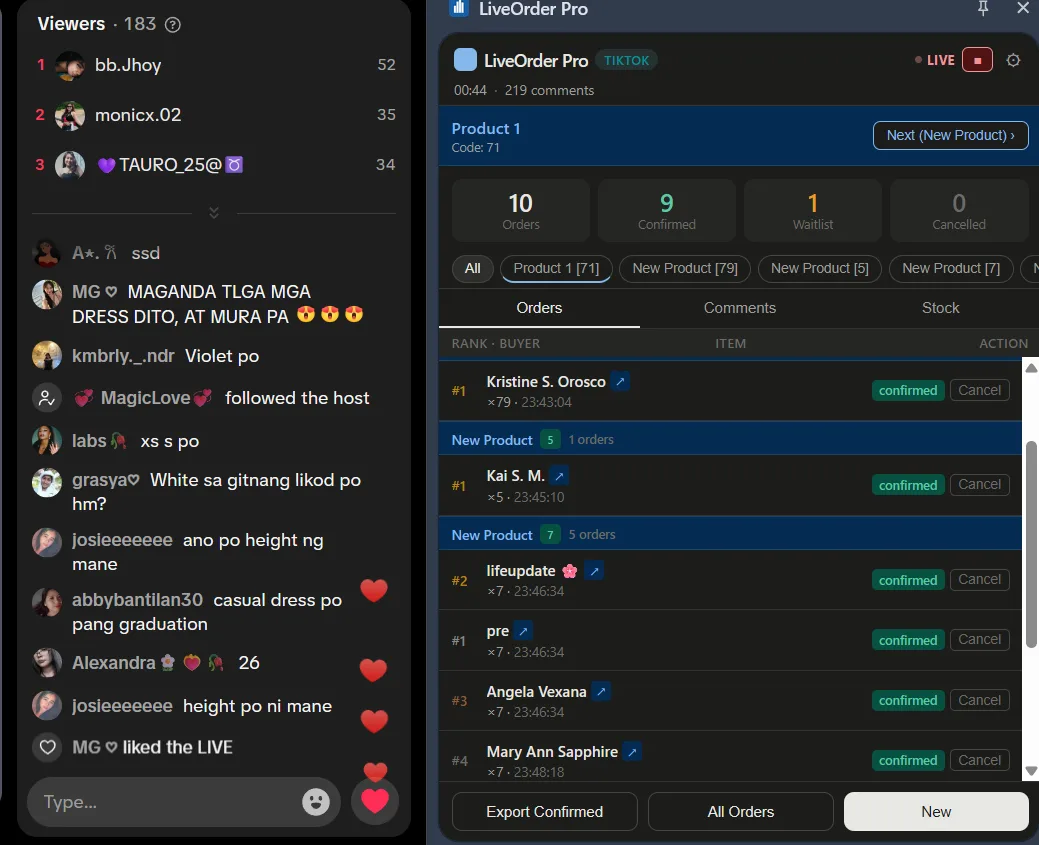Close the LiveOrder Pro panel
The width and height of the screenshot is (1039, 845).
tap(1022, 8)
